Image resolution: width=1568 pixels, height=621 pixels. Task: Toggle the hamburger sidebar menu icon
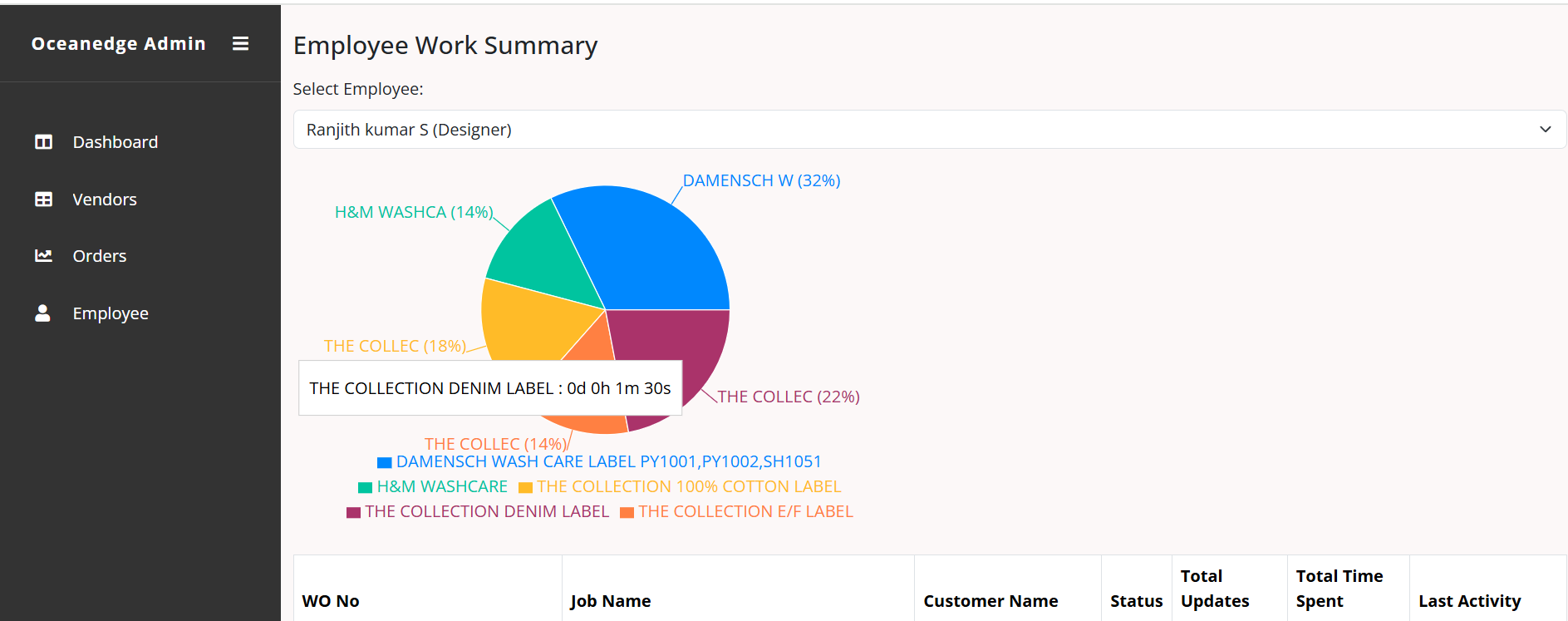click(x=240, y=44)
